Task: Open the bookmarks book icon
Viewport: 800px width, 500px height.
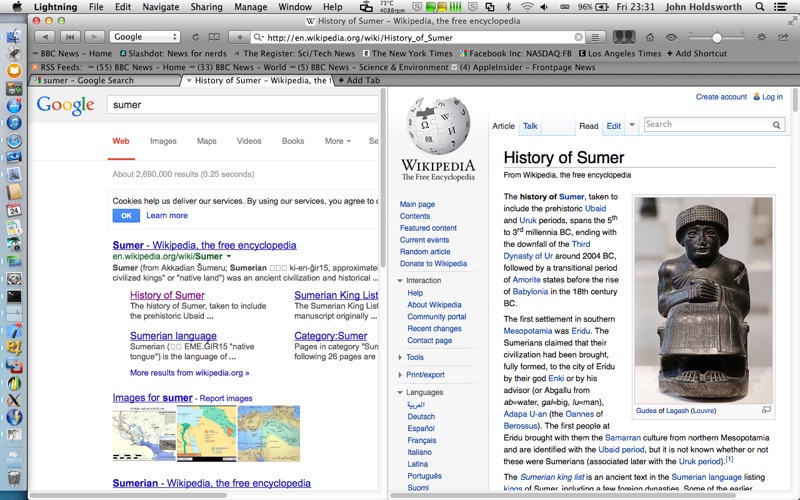Action: coord(214,37)
